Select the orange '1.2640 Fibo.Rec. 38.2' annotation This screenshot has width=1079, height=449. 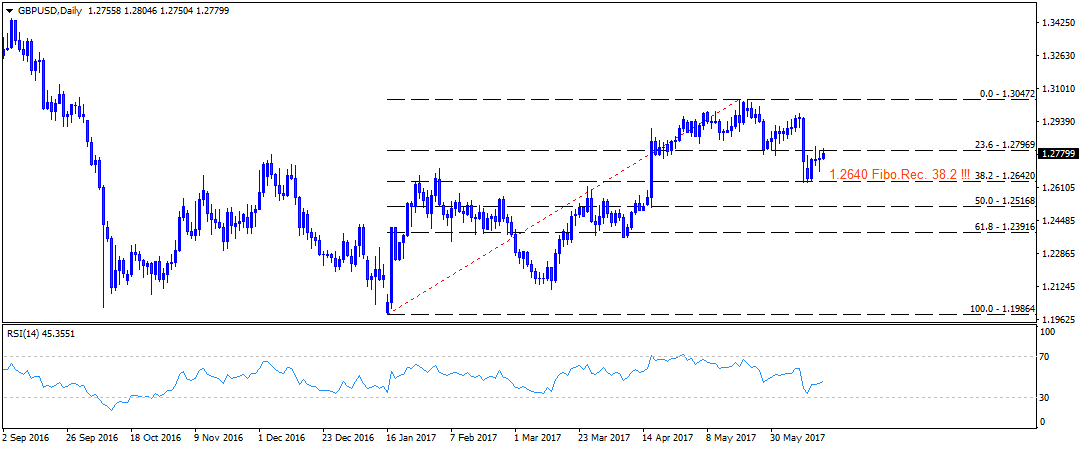(900, 174)
